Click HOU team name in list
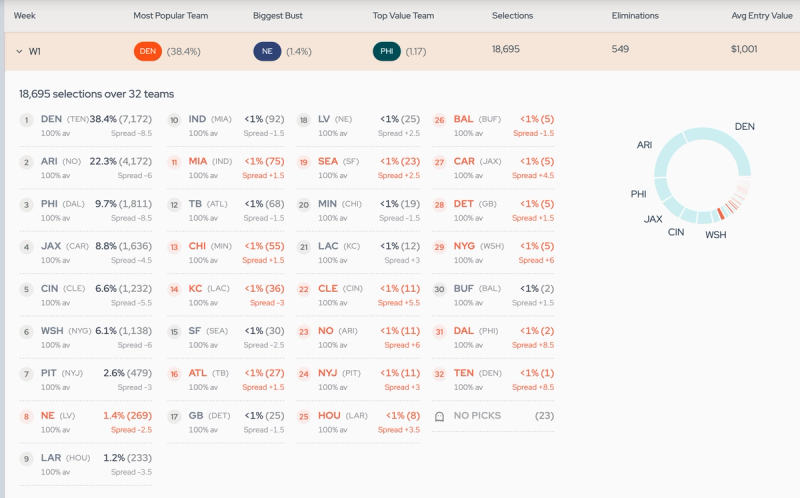 click(x=329, y=415)
